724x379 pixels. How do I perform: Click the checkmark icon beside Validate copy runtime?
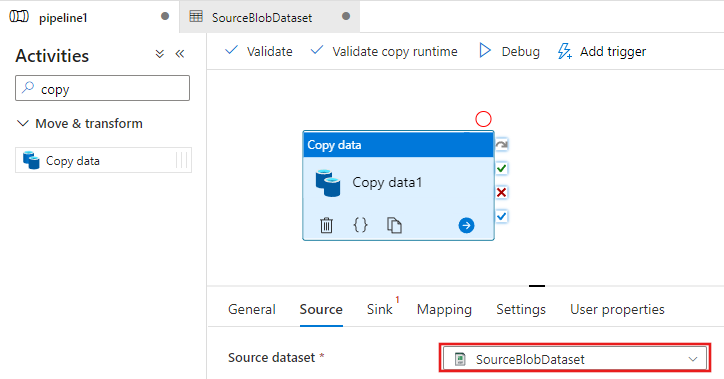pos(317,50)
